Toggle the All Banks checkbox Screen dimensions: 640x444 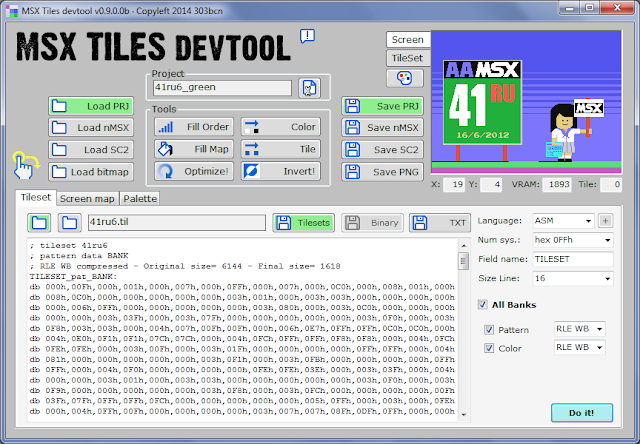(x=483, y=304)
